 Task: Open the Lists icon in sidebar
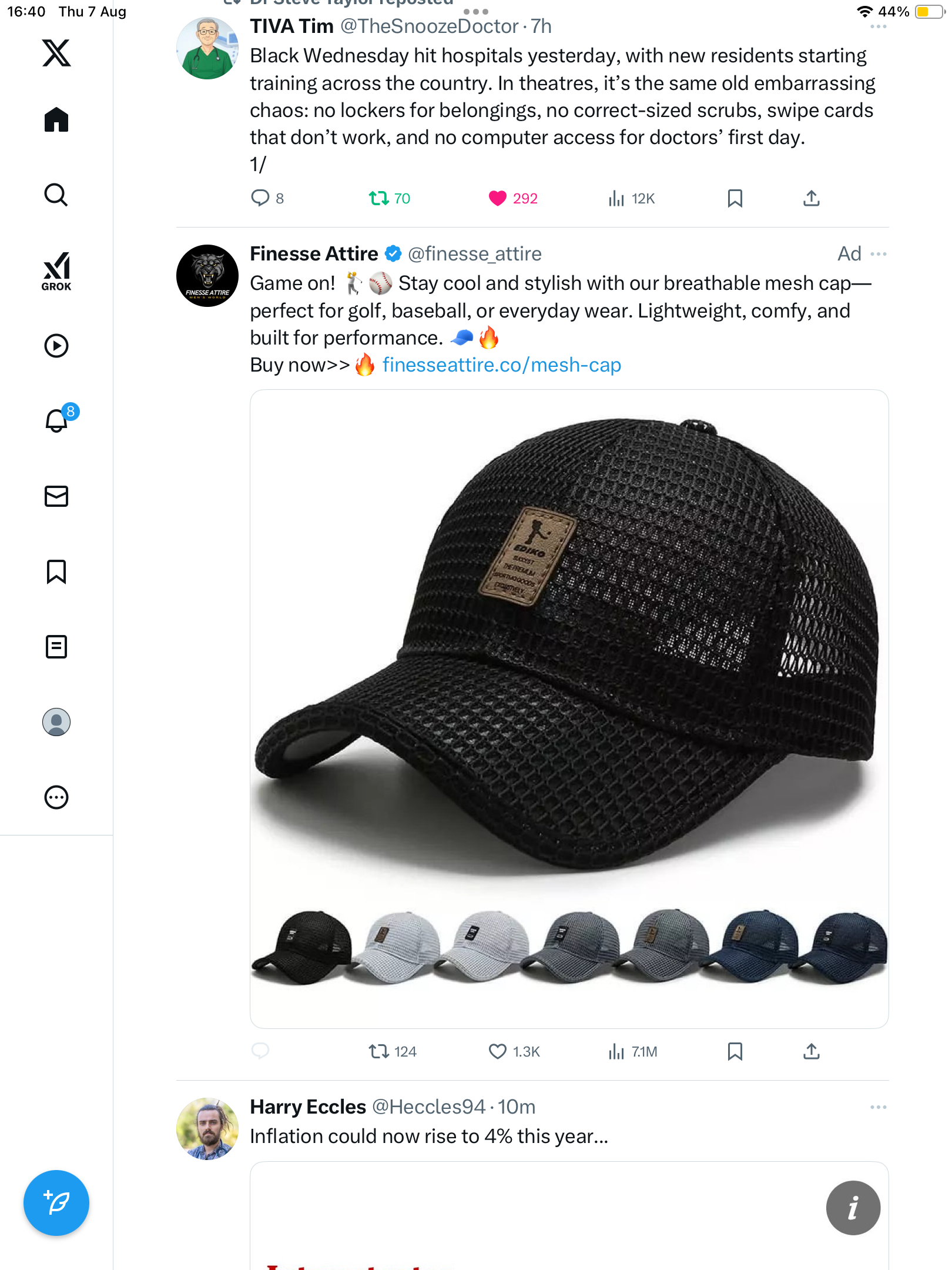[56, 647]
